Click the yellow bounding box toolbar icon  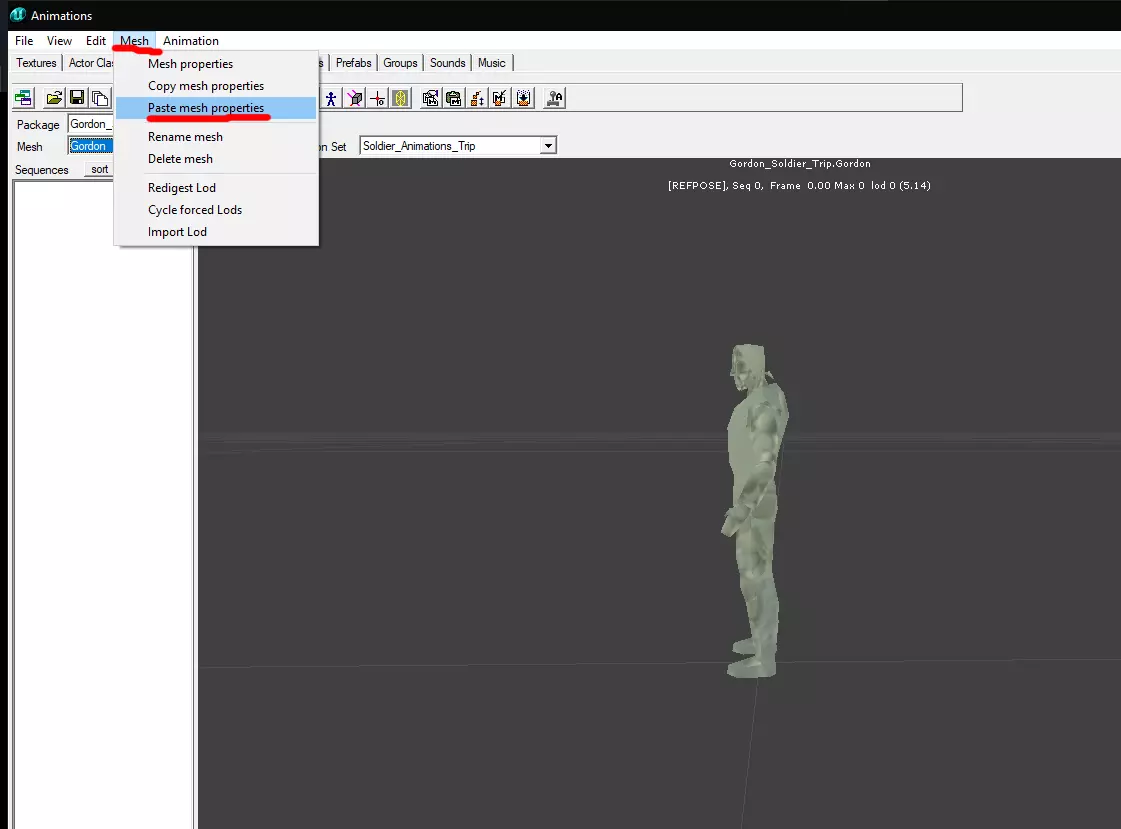400,98
